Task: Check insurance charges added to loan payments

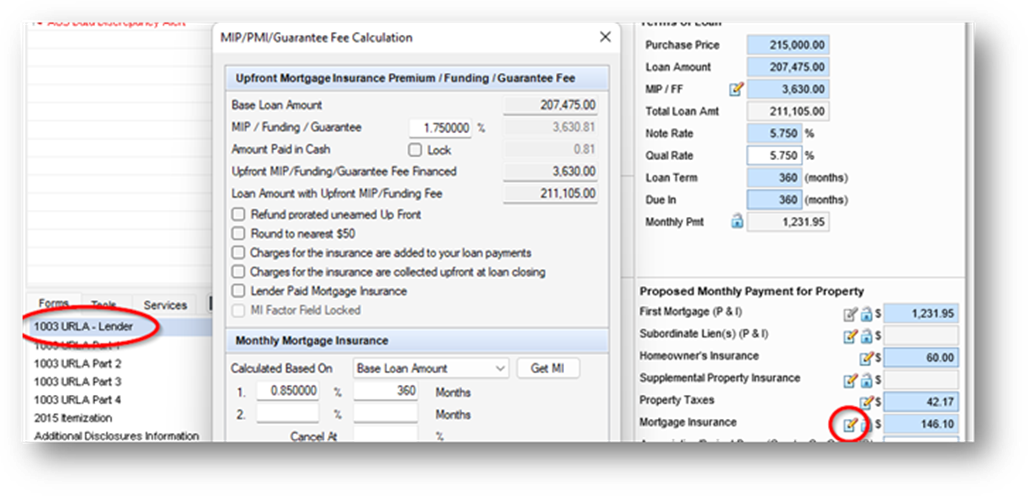Action: pos(238,252)
